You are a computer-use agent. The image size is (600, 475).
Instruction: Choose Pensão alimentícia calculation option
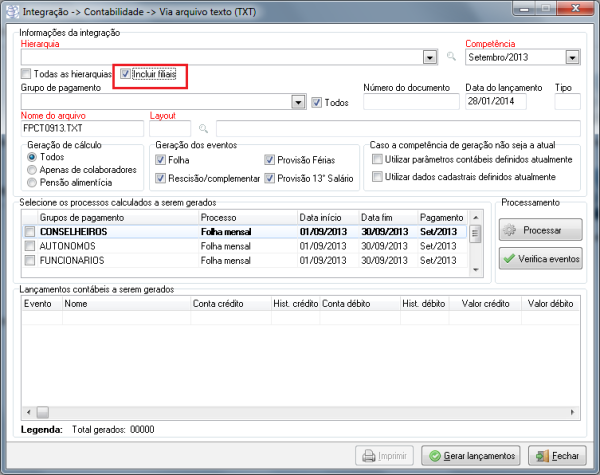tap(35, 183)
